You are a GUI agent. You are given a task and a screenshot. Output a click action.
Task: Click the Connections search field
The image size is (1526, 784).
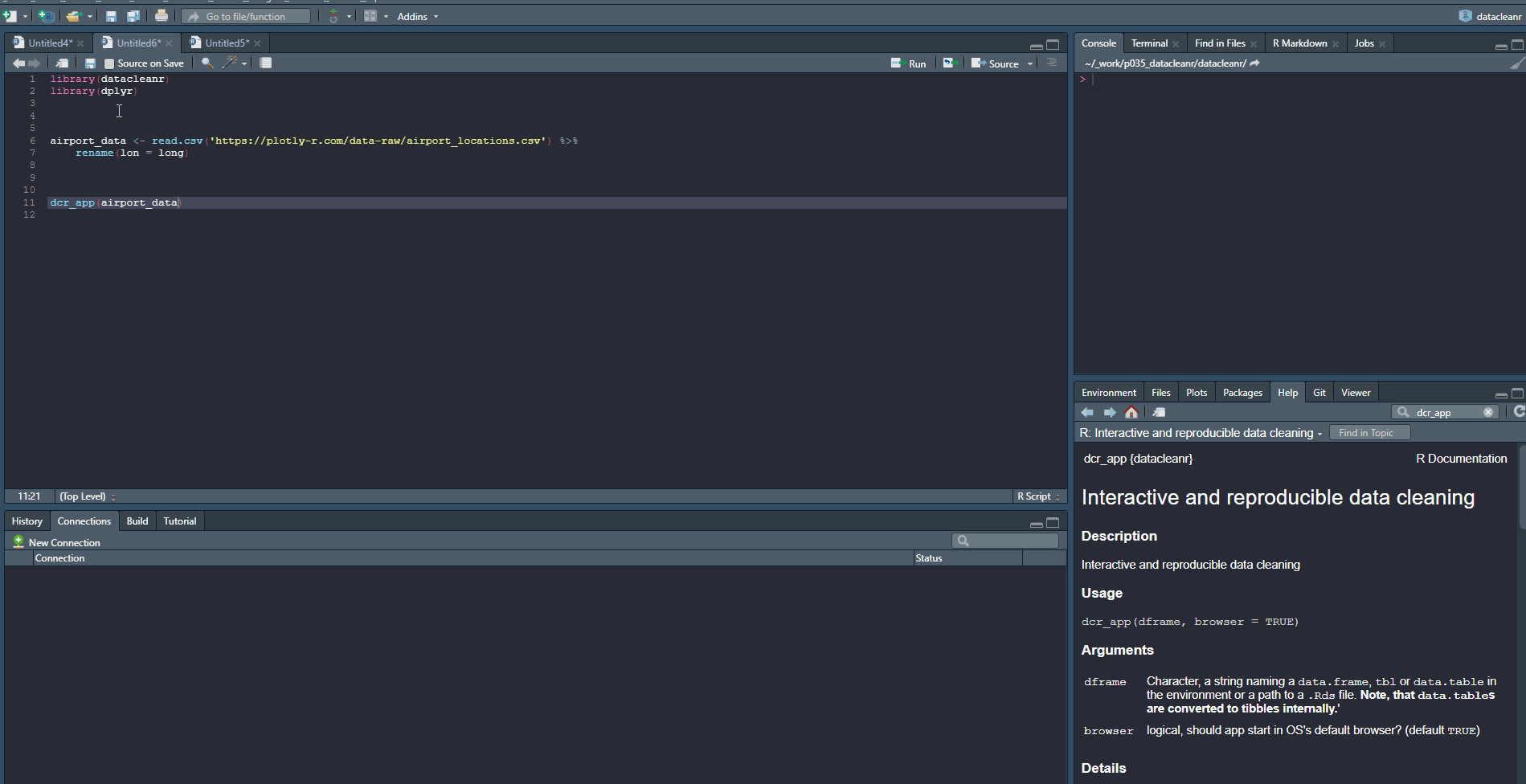point(1005,541)
